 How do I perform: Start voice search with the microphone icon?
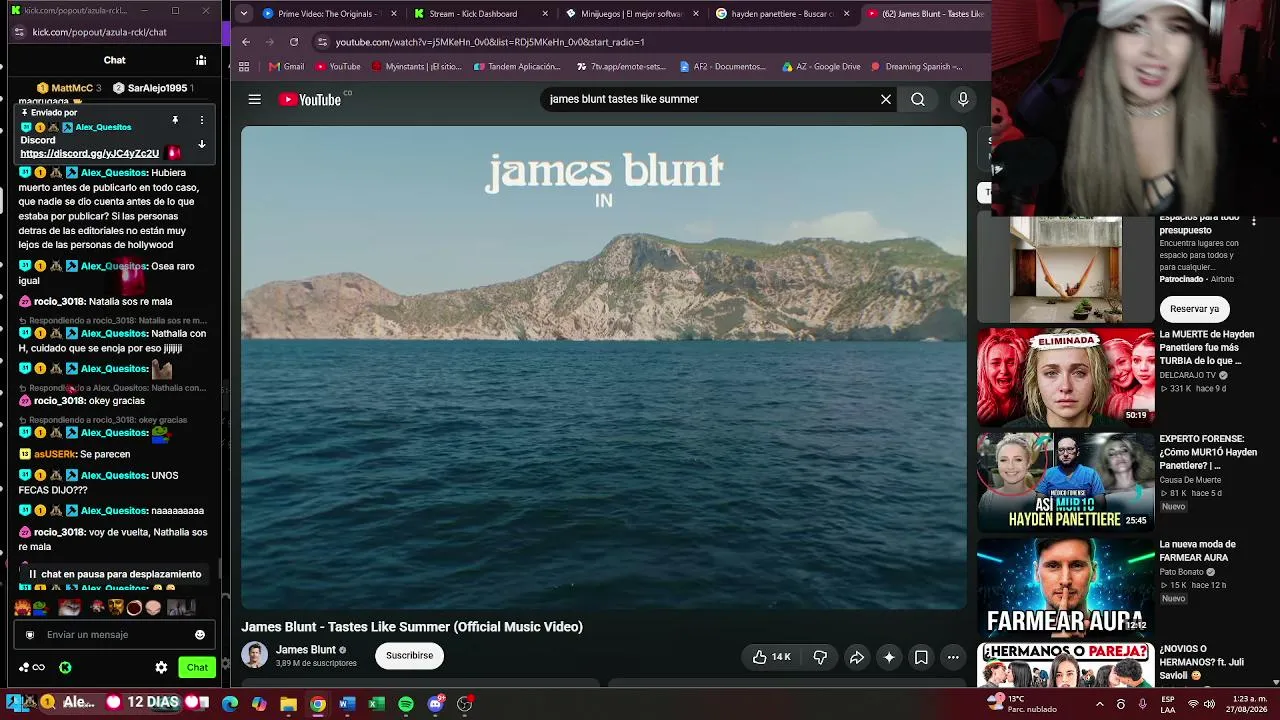click(963, 99)
